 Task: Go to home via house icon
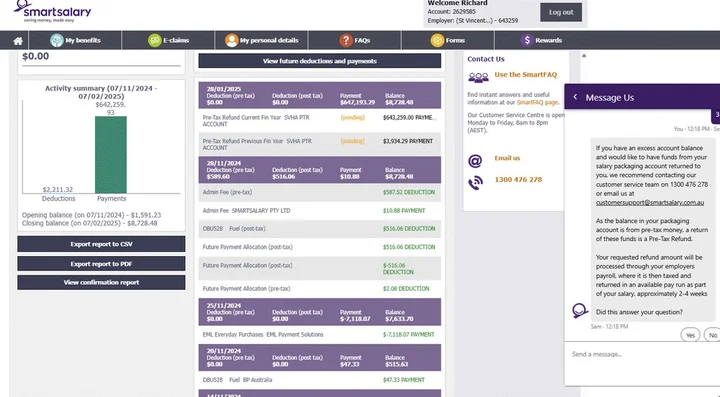click(x=18, y=41)
